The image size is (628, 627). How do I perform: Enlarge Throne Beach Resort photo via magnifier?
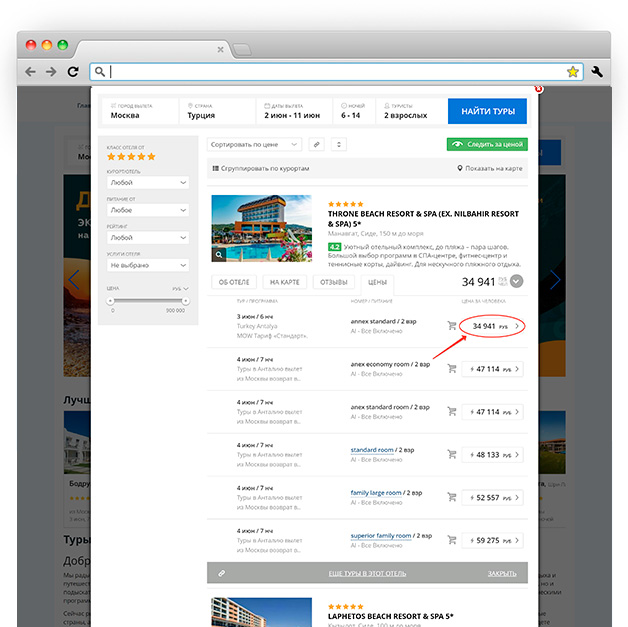point(219,255)
